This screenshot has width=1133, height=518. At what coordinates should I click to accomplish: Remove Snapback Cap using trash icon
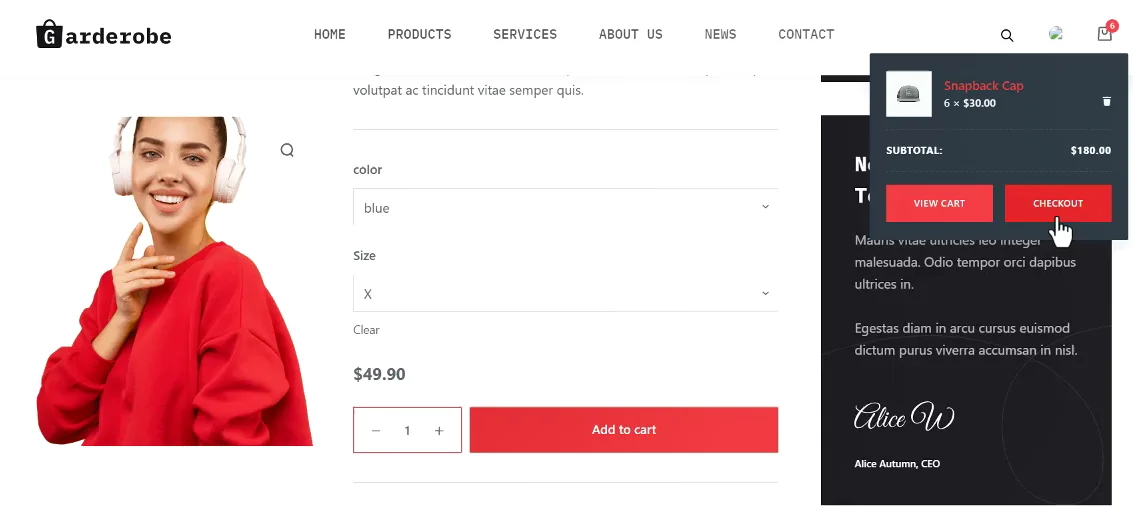pyautogui.click(x=1106, y=101)
